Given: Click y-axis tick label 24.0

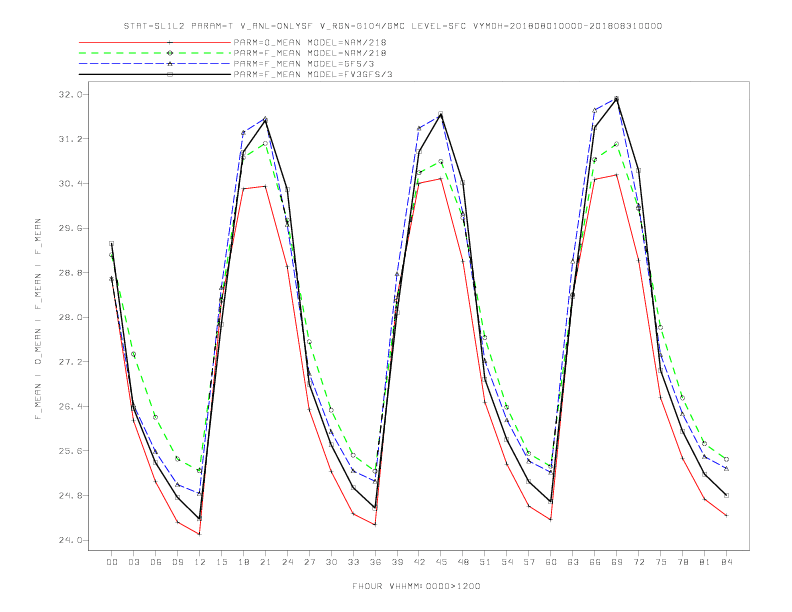Looking at the screenshot, I should coord(70,540).
